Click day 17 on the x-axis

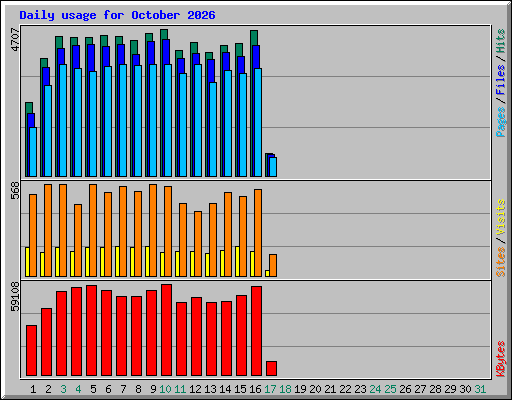270,389
